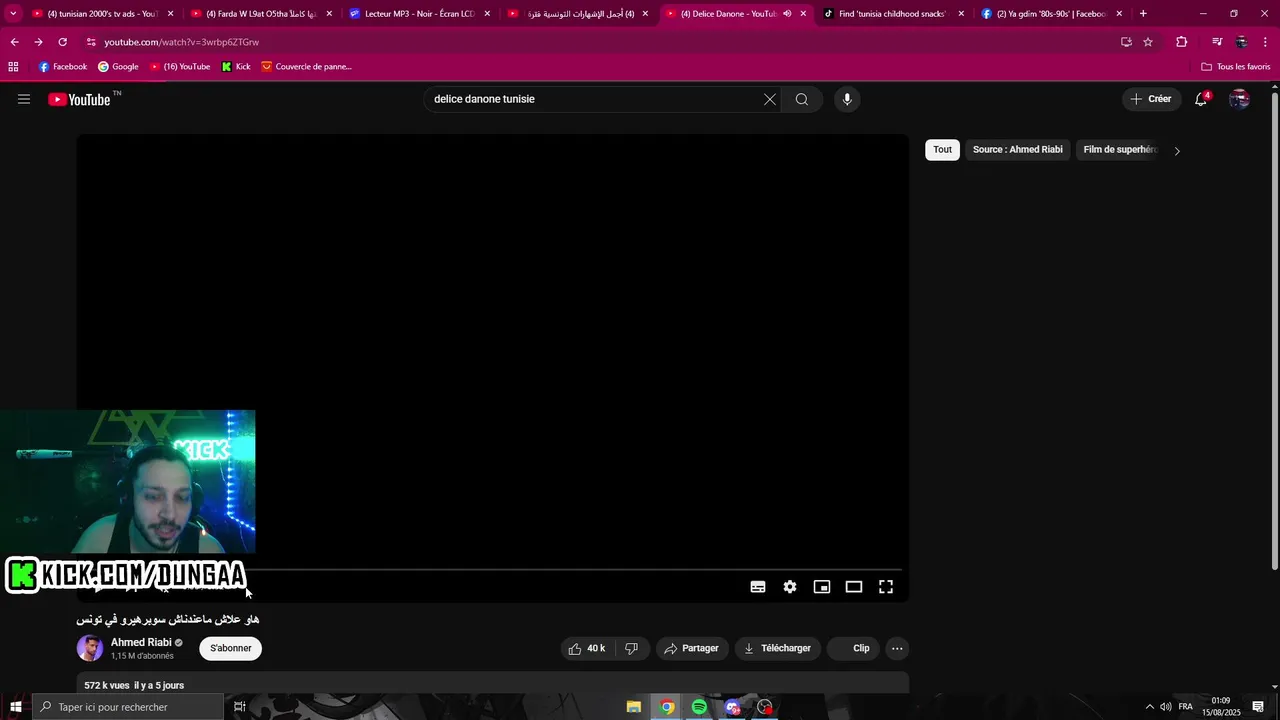This screenshot has width=1280, height=720.
Task: Open the Tous les favoris folder
Action: point(1236,67)
